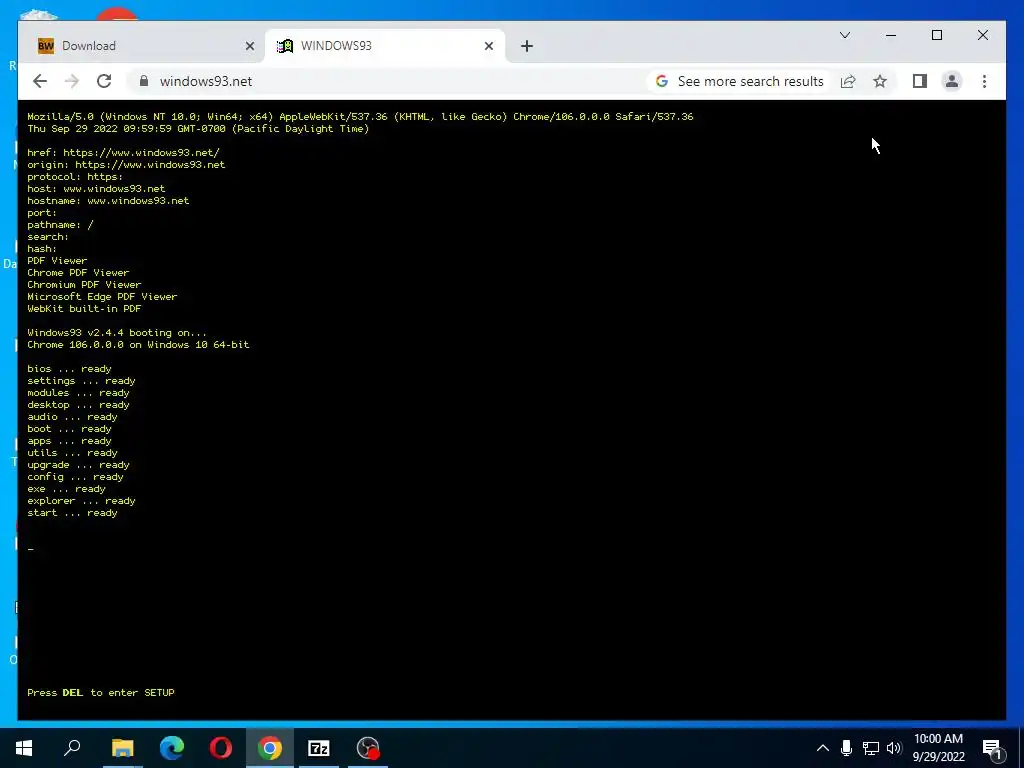
Task: Click the 'config ... ready' line
Action: coord(75,477)
